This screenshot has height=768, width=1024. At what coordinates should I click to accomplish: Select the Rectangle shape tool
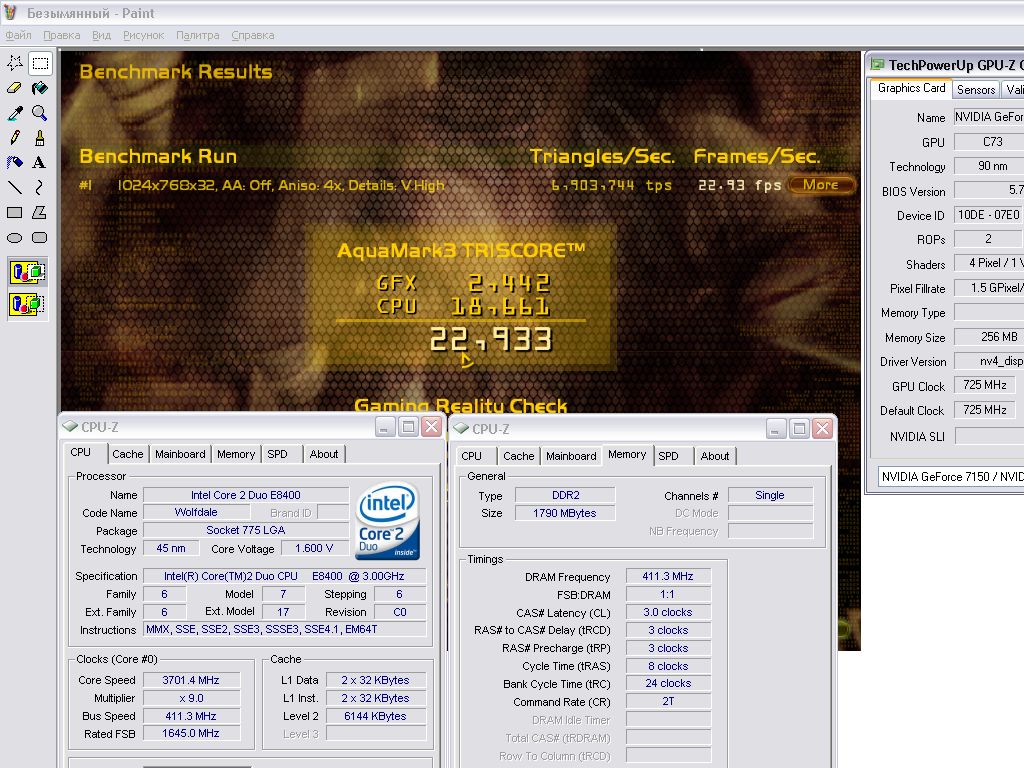(x=15, y=212)
